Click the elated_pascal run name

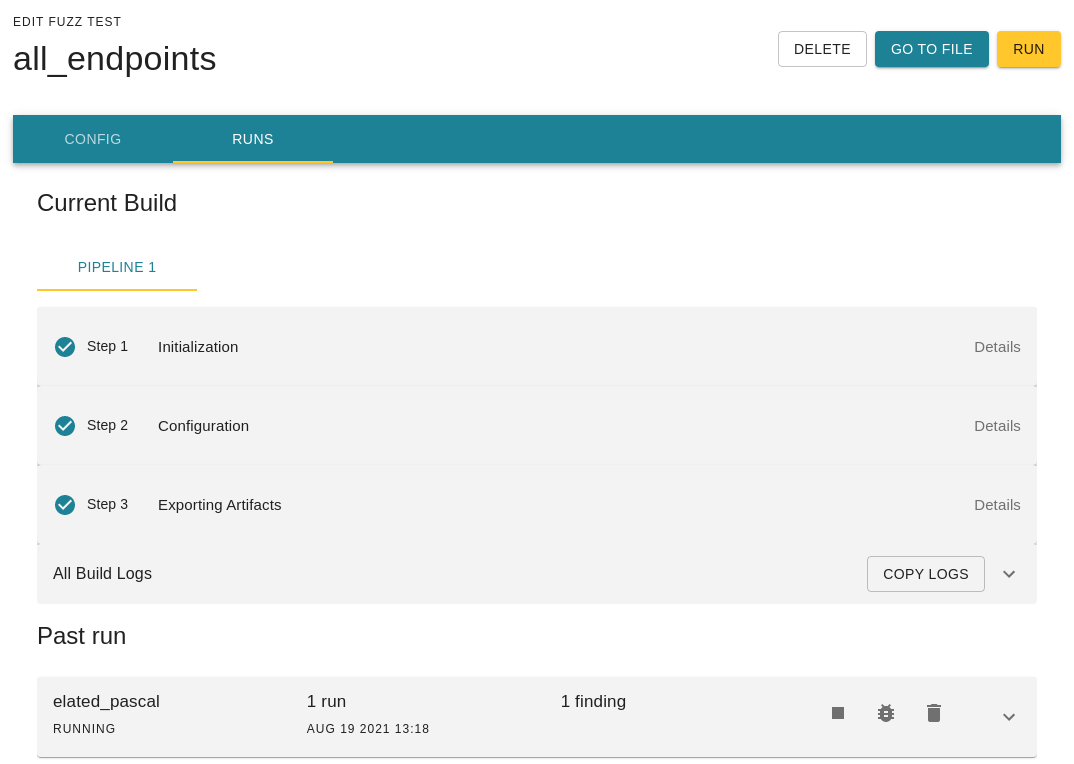click(106, 702)
